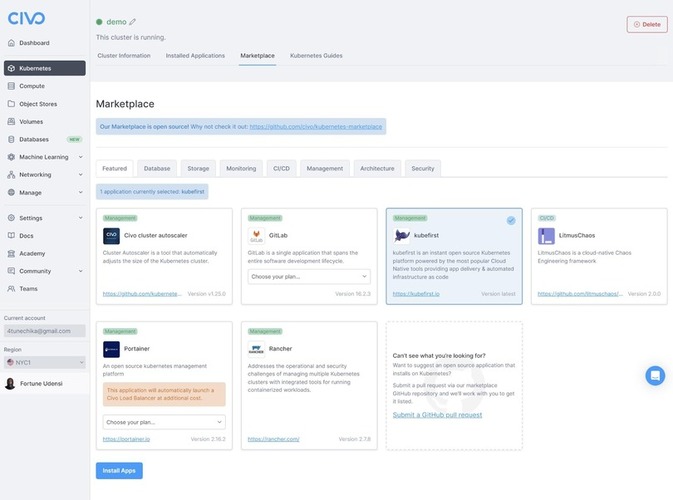Click the Install Apps button
The image size is (673, 500).
coord(119,471)
